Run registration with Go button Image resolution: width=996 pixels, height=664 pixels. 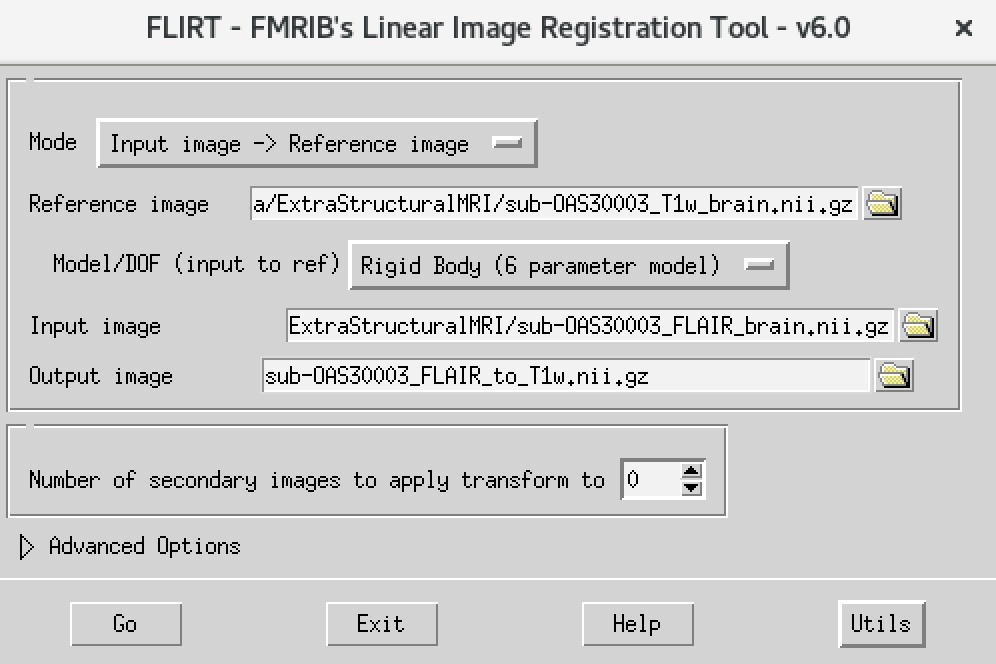126,624
